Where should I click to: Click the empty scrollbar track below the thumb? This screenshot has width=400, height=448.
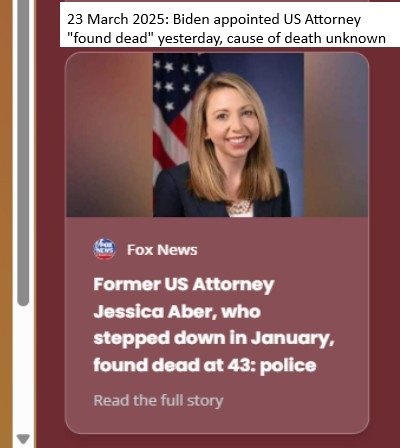tap(23, 368)
